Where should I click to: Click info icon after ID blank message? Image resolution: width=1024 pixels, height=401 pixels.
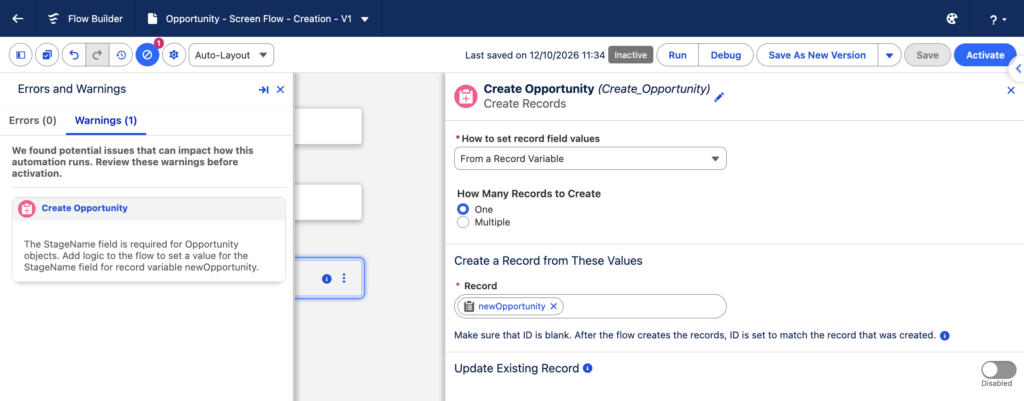click(944, 336)
